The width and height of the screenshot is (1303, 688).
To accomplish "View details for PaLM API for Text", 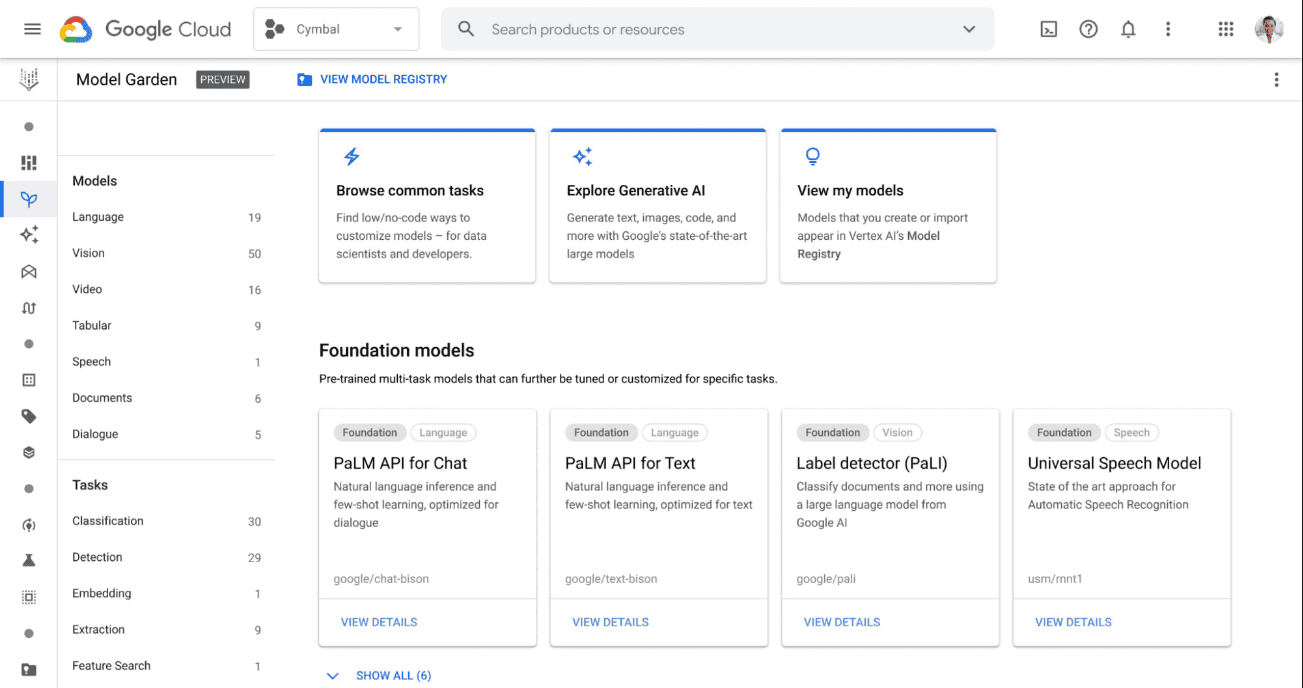I will (x=610, y=622).
